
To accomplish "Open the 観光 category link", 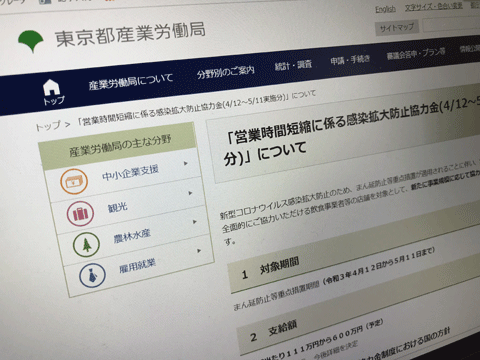I will point(117,208).
